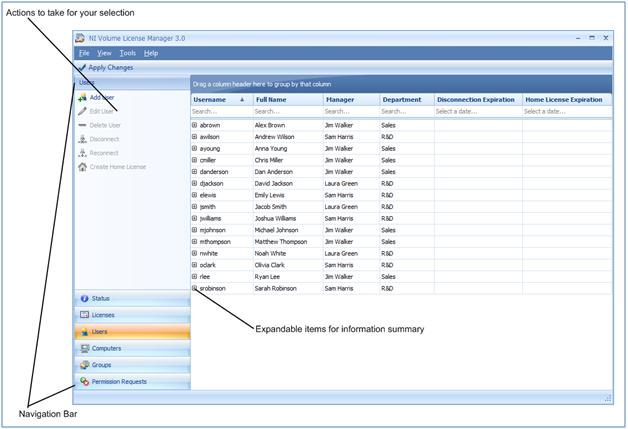Expand the jsmith user row
This screenshot has width=628, height=429.
195,207
